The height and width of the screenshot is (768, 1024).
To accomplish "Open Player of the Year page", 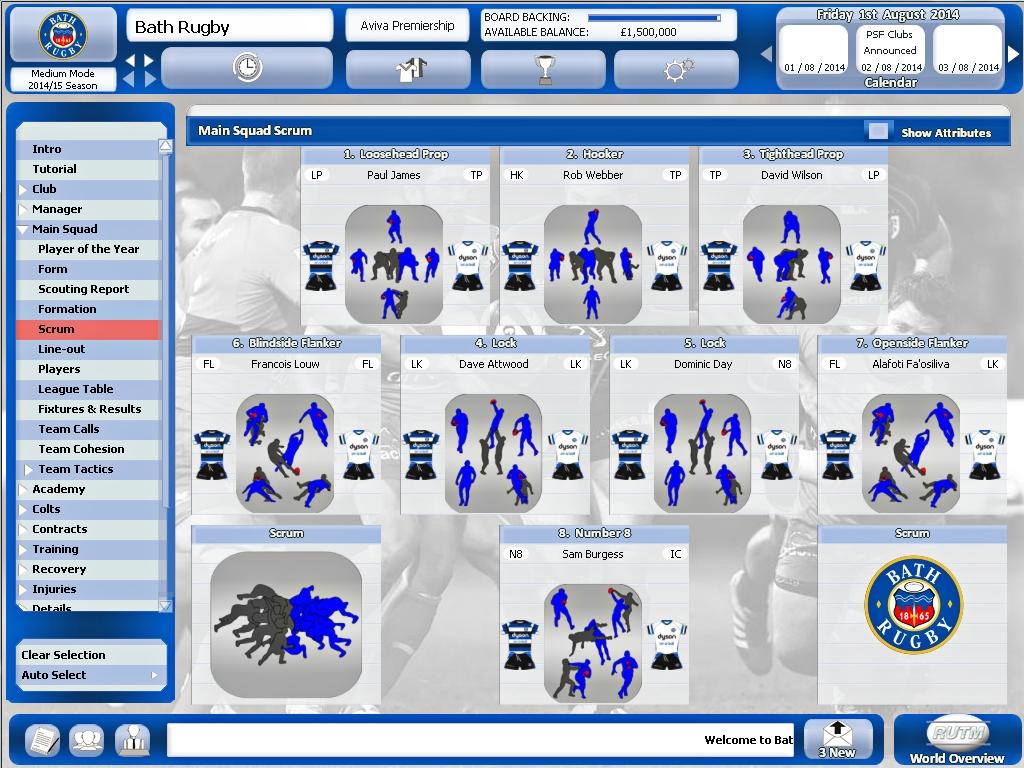I will (x=88, y=249).
